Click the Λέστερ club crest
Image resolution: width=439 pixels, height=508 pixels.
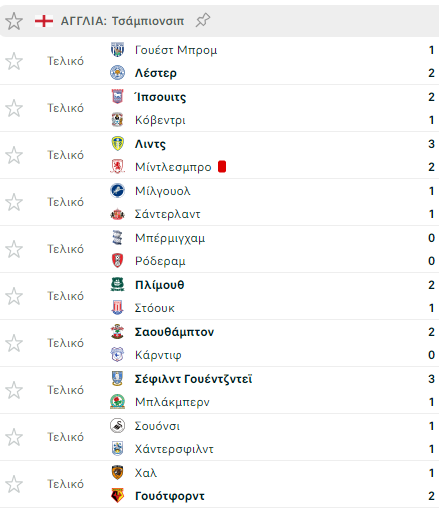pyautogui.click(x=117, y=73)
